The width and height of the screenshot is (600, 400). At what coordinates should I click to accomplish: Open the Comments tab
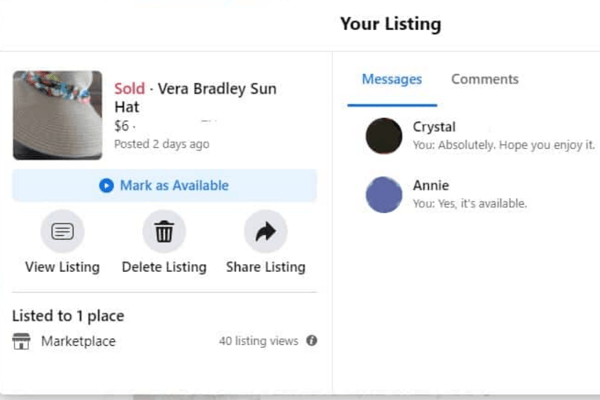485,79
